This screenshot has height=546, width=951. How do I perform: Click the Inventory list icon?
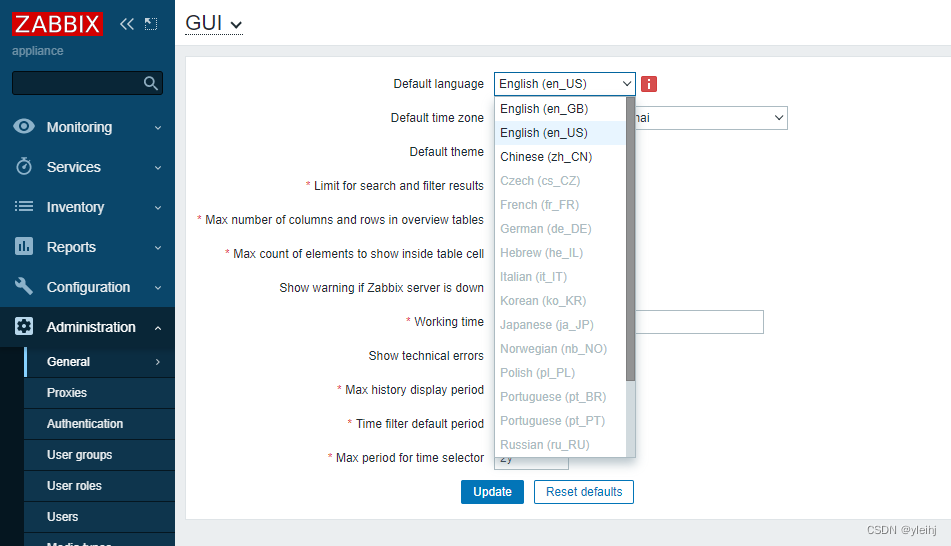24,207
